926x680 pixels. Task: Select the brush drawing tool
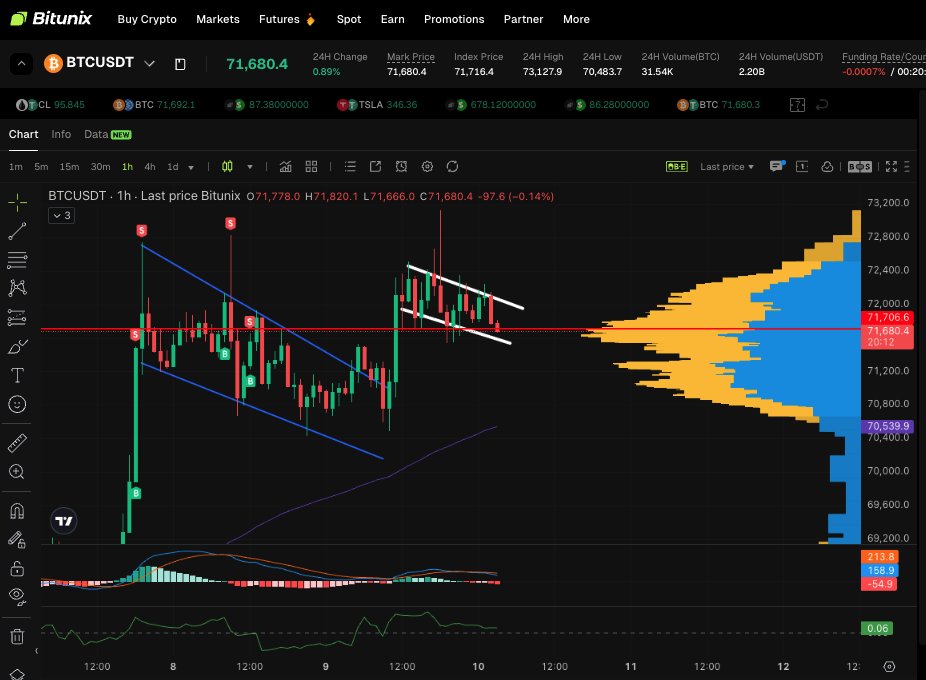(17, 346)
